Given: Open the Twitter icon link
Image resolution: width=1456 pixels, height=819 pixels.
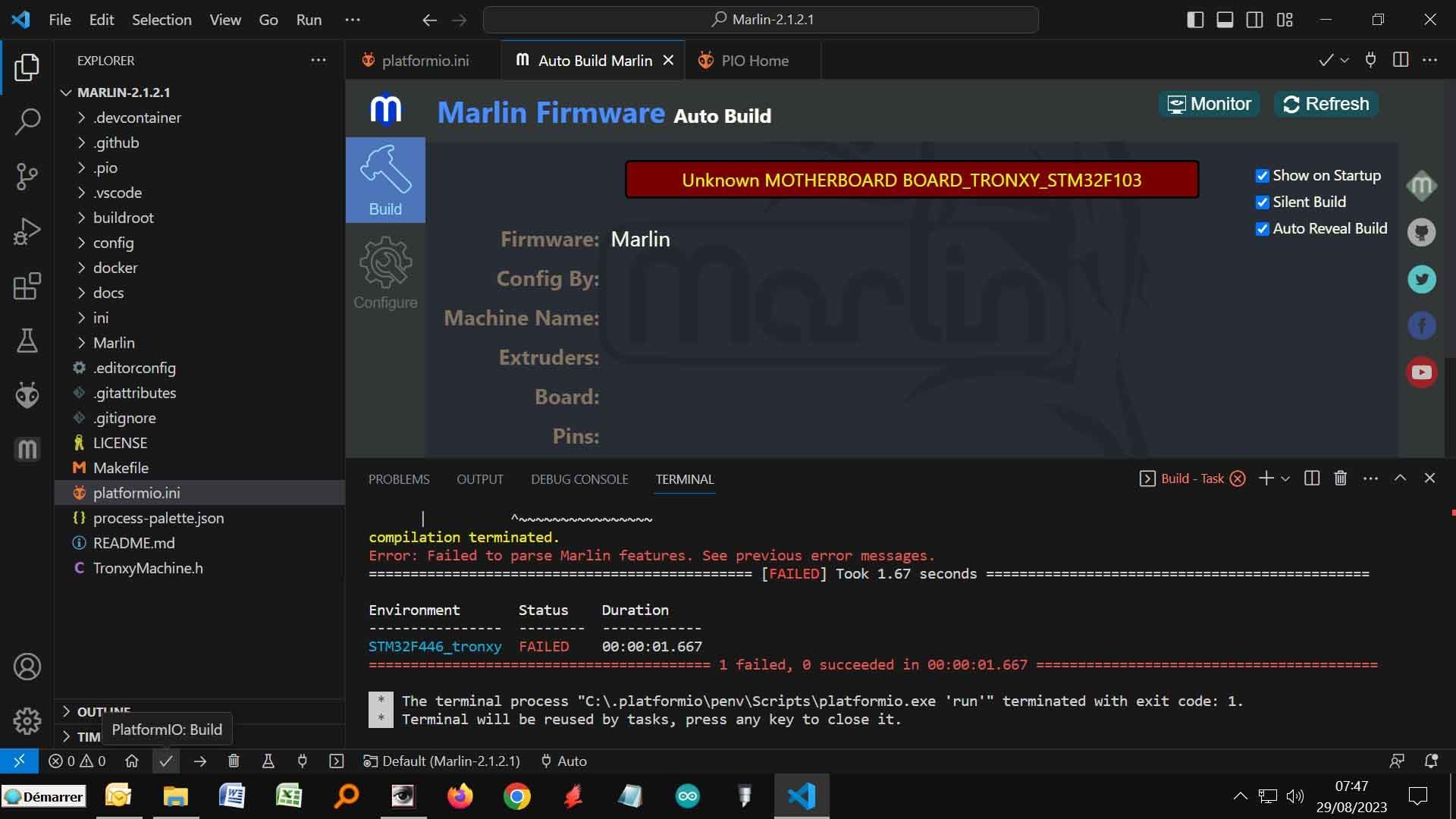Looking at the screenshot, I should [1422, 279].
